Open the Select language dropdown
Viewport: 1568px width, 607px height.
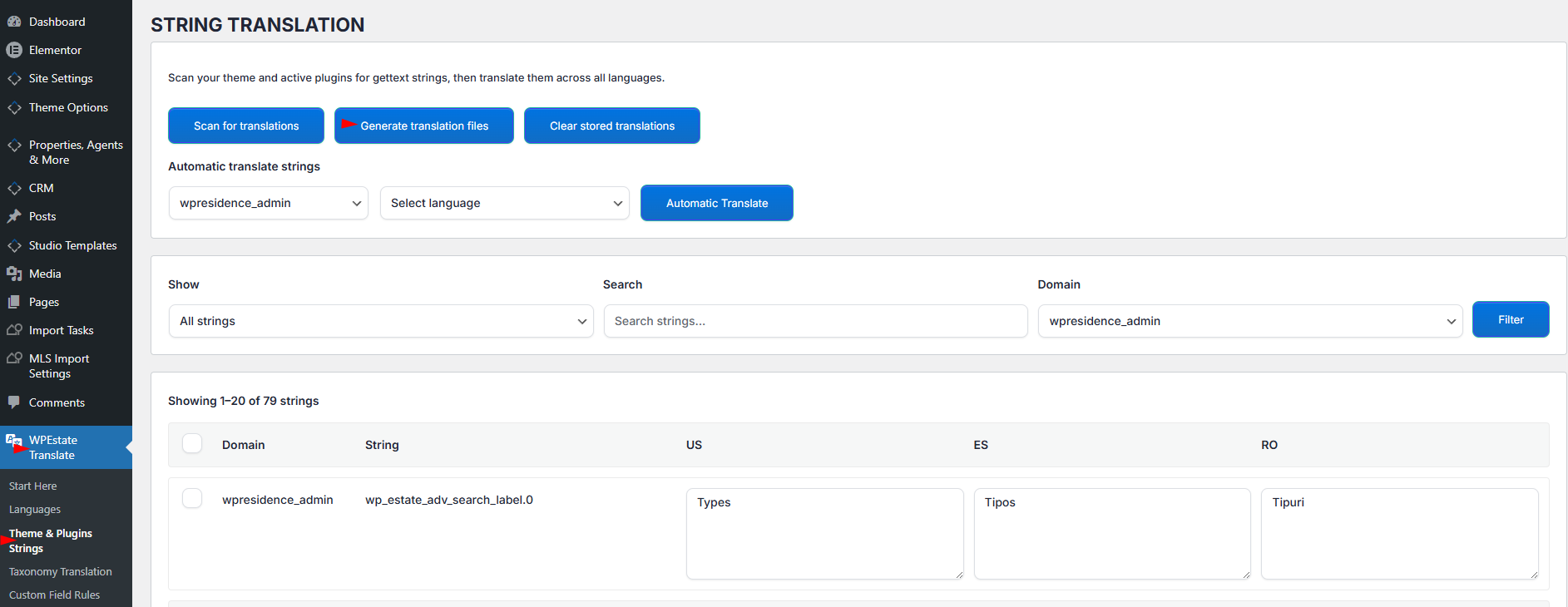point(504,203)
